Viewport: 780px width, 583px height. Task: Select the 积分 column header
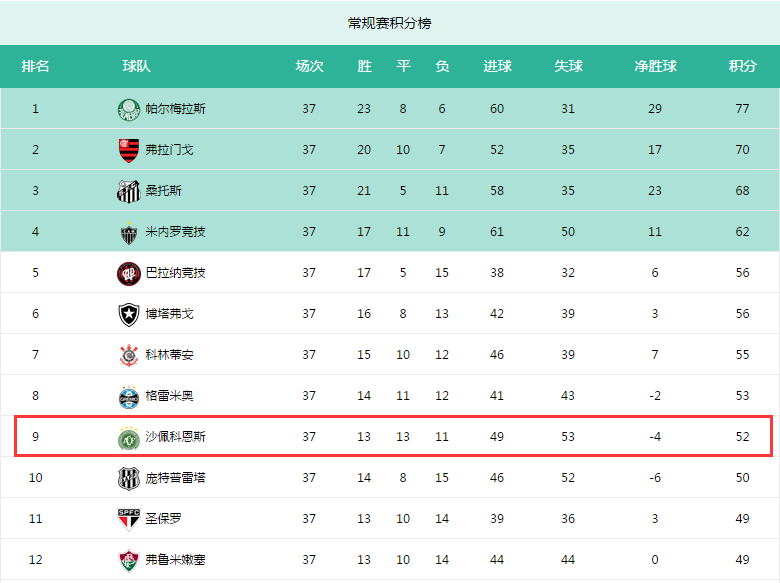pos(742,66)
